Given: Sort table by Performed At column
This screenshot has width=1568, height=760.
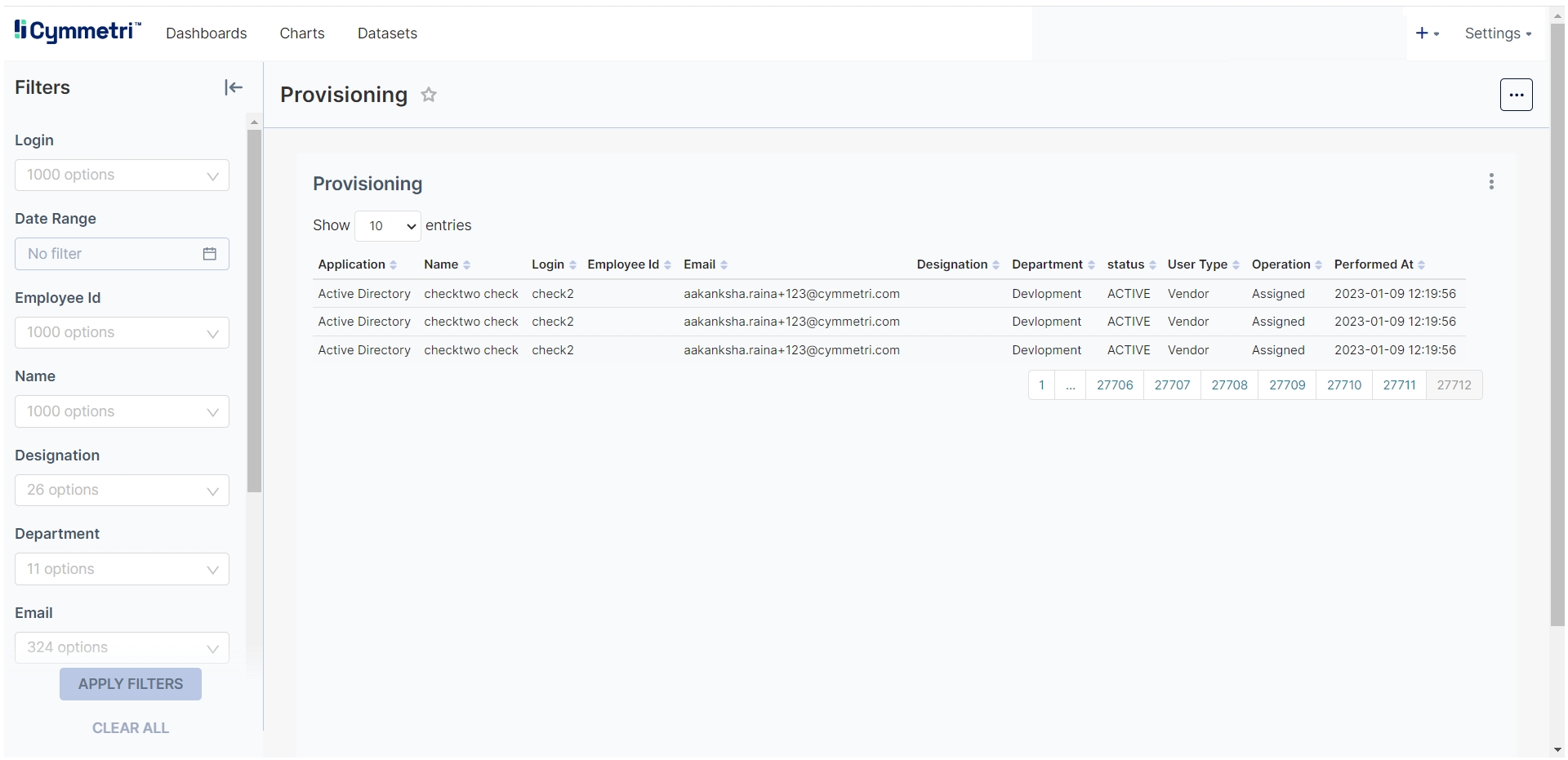Looking at the screenshot, I should coord(1379,264).
